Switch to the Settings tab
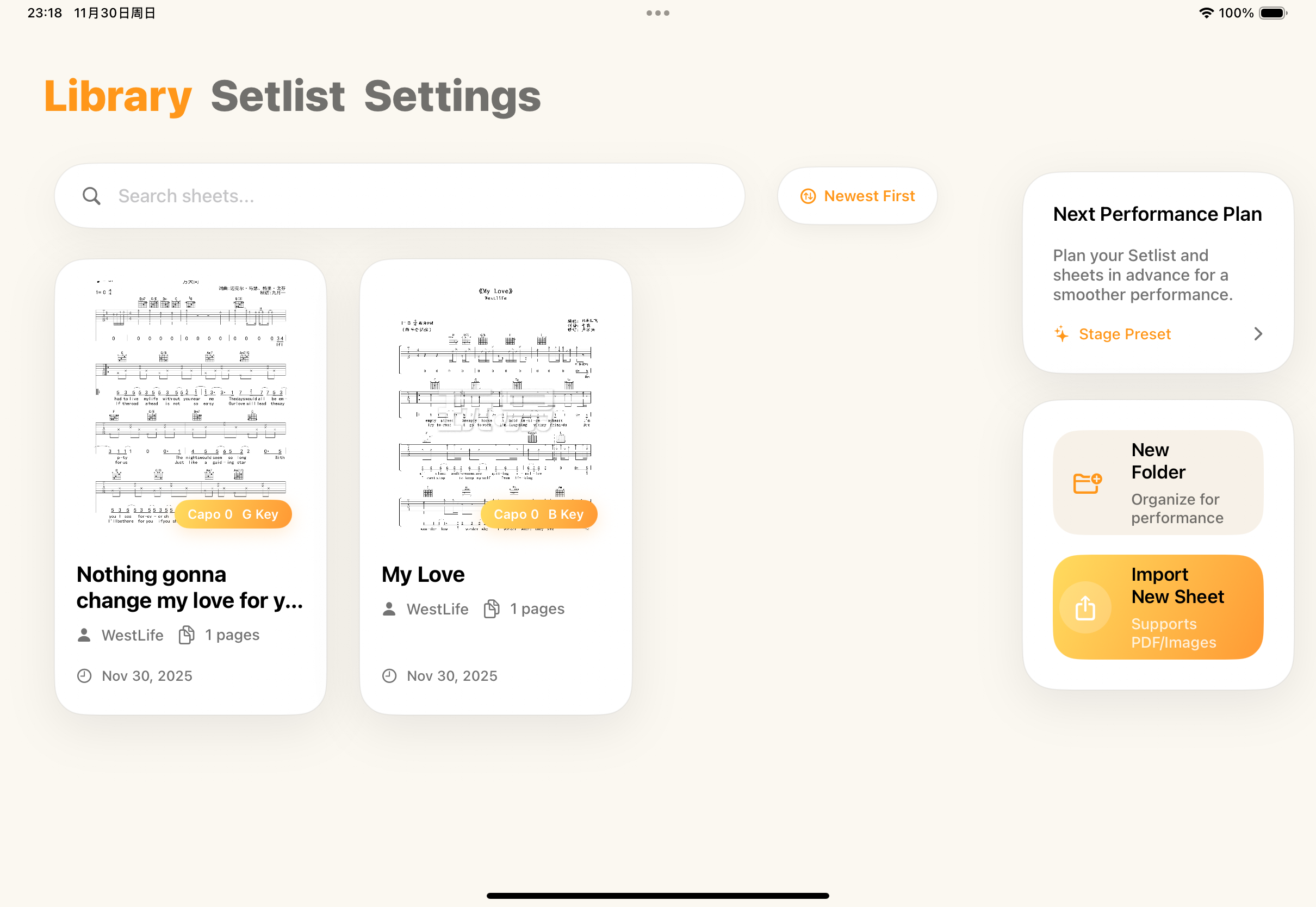 (452, 96)
